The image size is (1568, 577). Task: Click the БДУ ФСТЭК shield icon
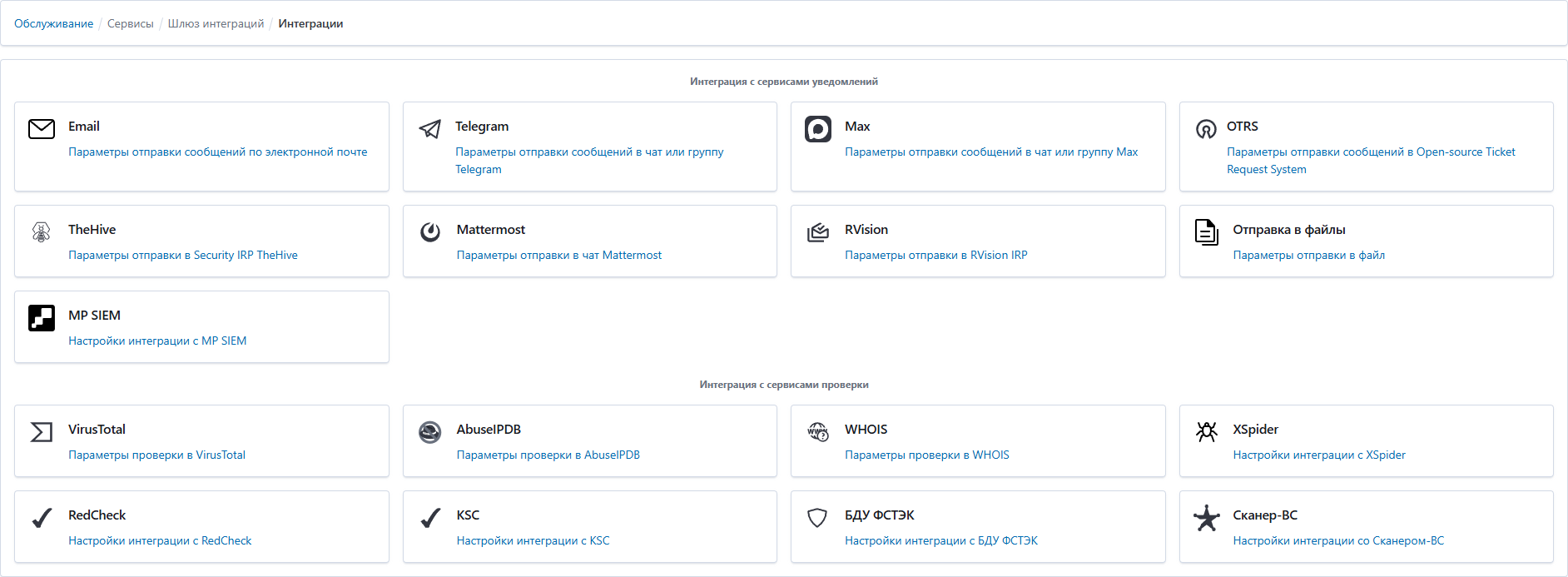coord(817,518)
